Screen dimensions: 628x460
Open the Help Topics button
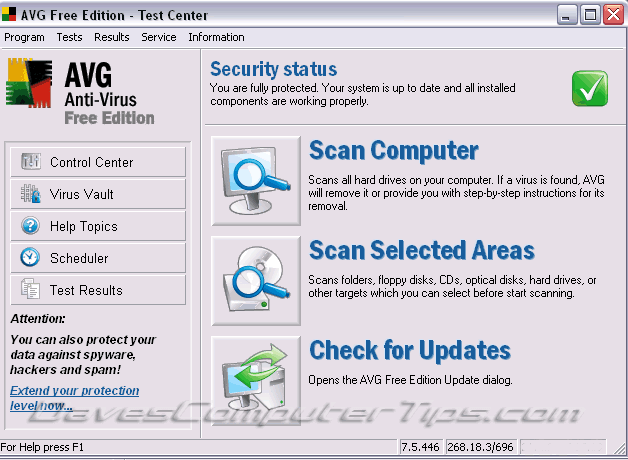click(x=98, y=226)
